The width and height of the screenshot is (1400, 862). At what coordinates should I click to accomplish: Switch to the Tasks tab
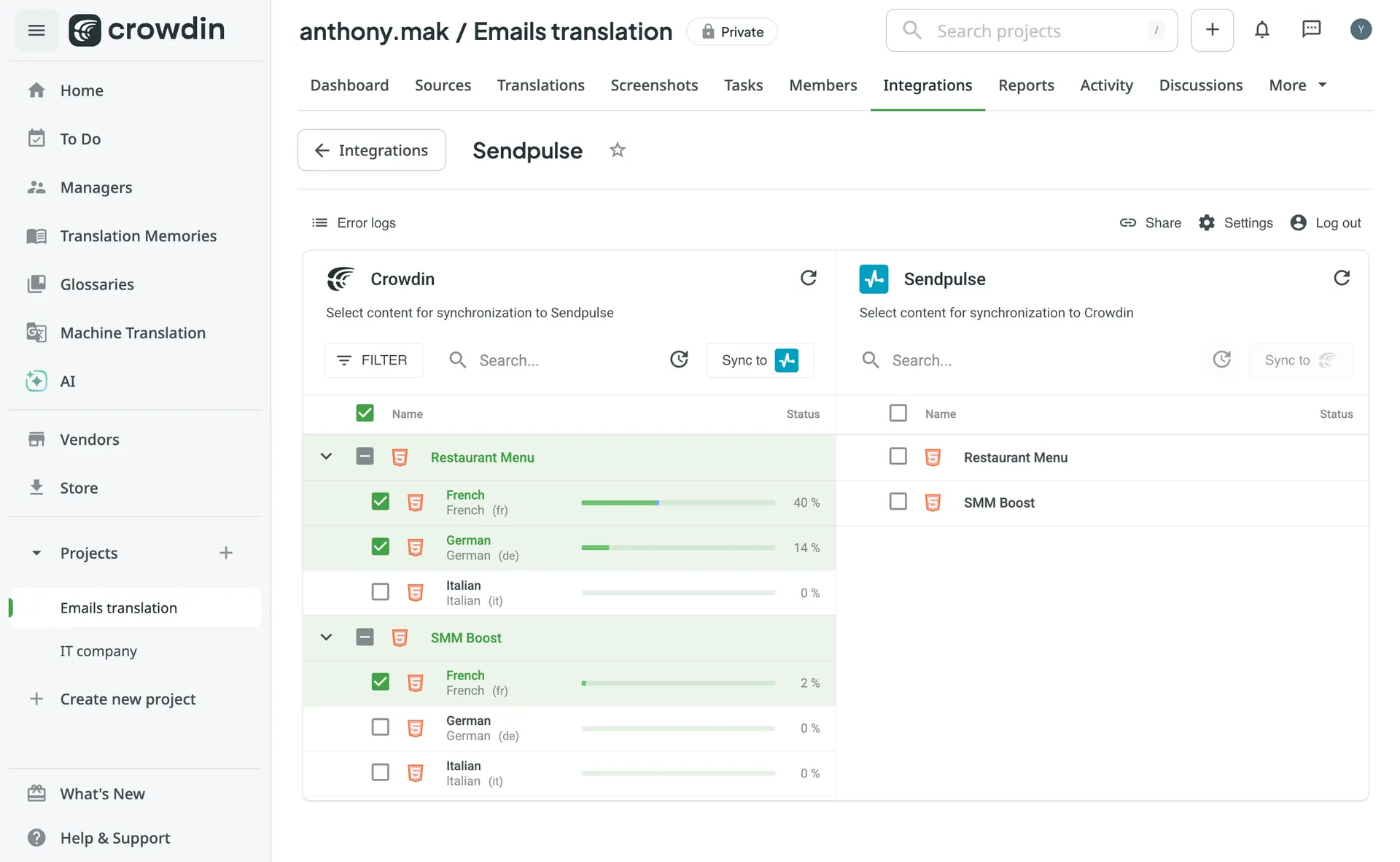(x=743, y=85)
